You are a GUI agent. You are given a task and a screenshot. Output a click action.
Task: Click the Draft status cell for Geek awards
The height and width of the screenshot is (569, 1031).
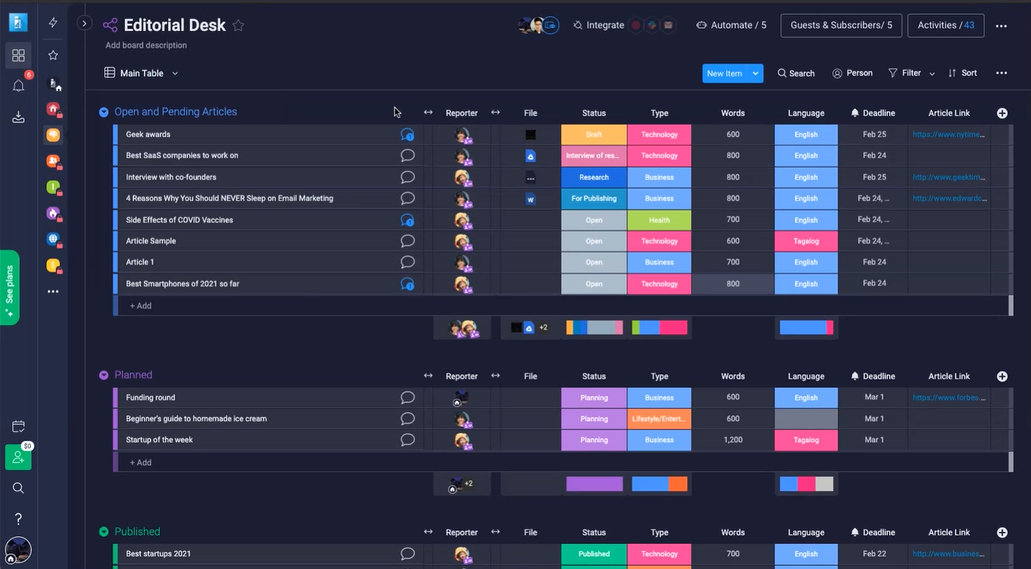594,135
